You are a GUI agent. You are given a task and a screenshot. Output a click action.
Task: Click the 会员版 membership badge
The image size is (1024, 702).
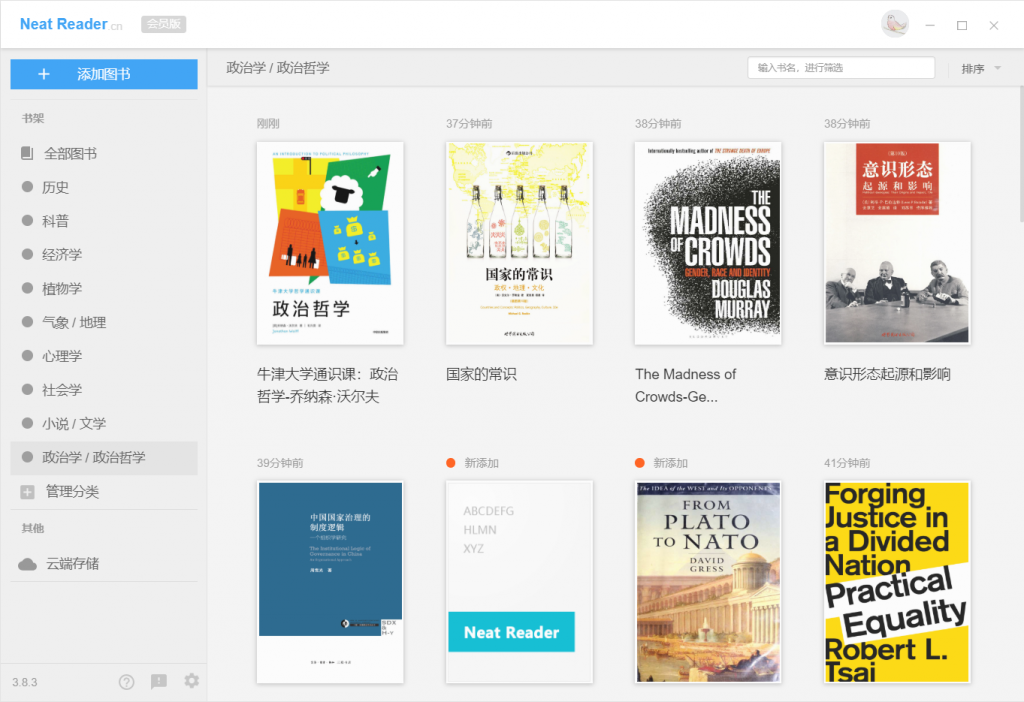click(x=164, y=24)
